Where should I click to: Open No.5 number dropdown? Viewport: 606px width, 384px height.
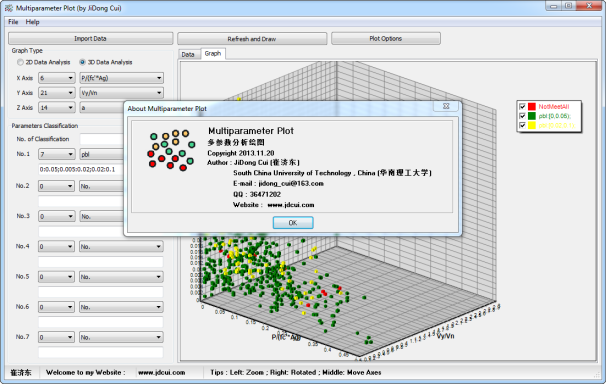(56, 277)
